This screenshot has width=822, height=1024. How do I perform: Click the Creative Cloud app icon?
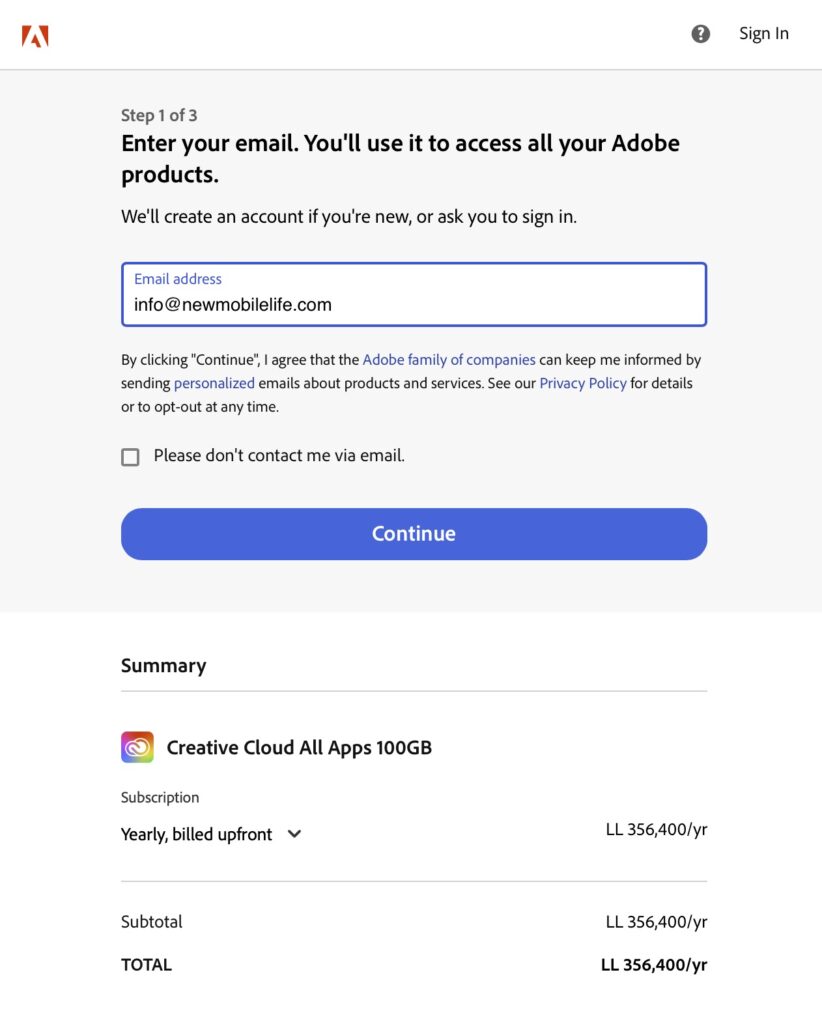pos(137,747)
